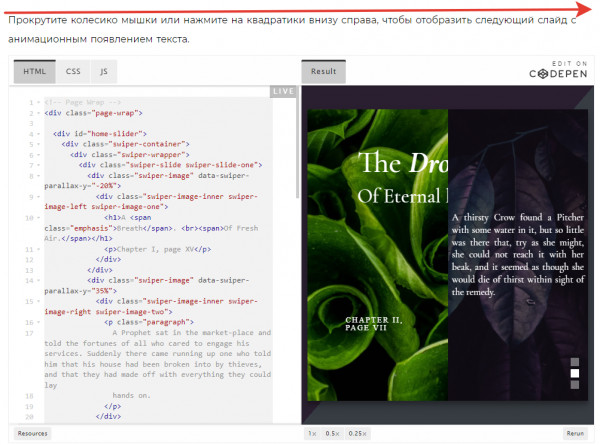Set result zoom to 0.5x
Screen dimensions: 600x445
click(332, 434)
